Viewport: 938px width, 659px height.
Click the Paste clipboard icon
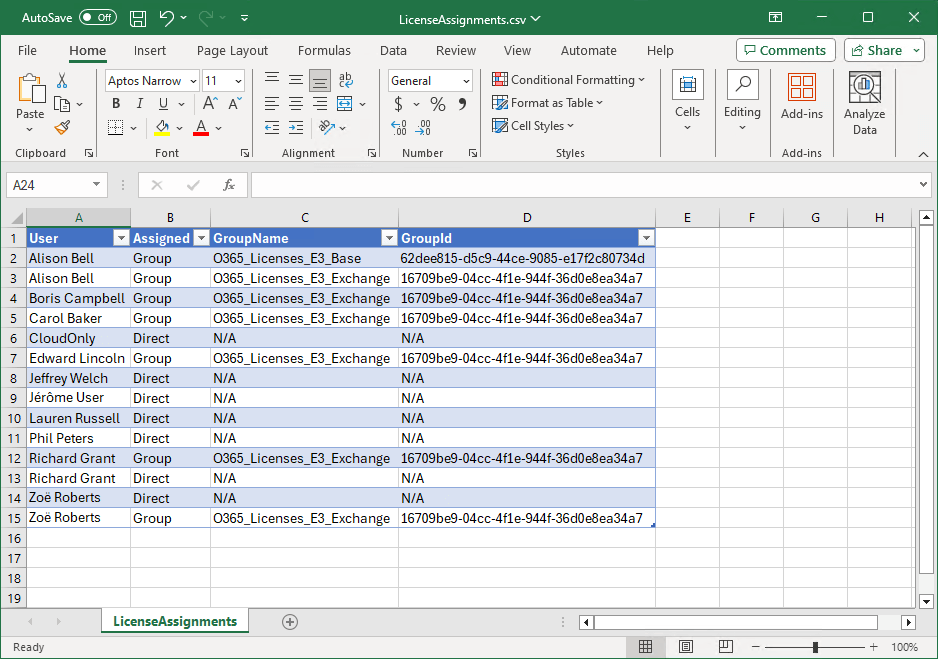30,90
